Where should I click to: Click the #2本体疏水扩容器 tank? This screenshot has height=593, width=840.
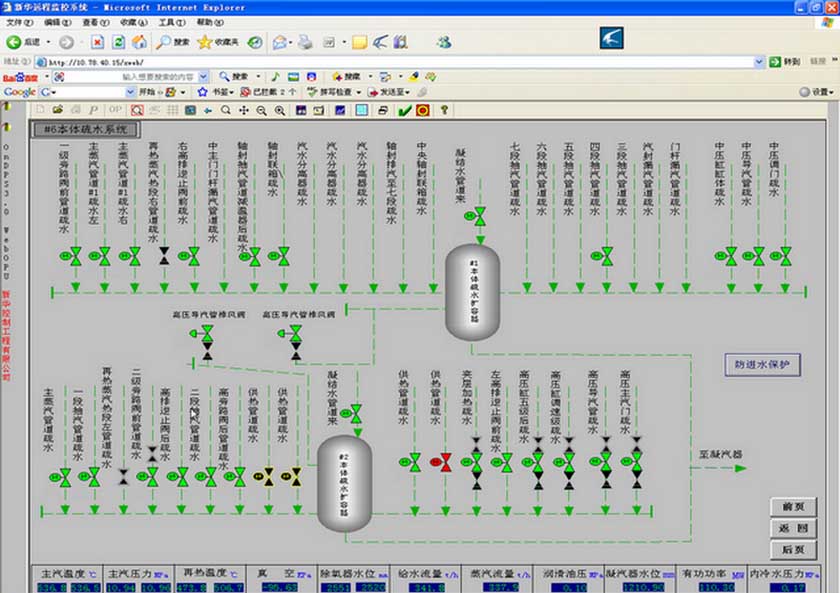coord(344,484)
